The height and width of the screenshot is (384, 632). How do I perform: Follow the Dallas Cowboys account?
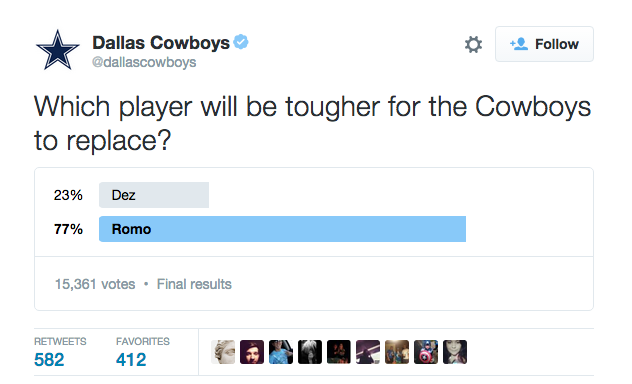coord(544,44)
